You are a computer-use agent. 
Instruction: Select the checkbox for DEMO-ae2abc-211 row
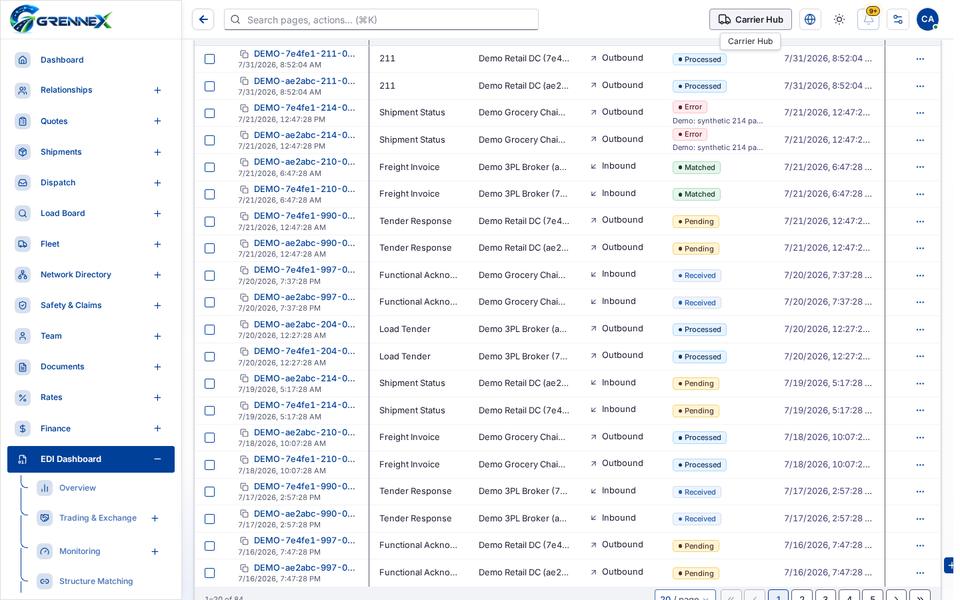pyautogui.click(x=209, y=86)
